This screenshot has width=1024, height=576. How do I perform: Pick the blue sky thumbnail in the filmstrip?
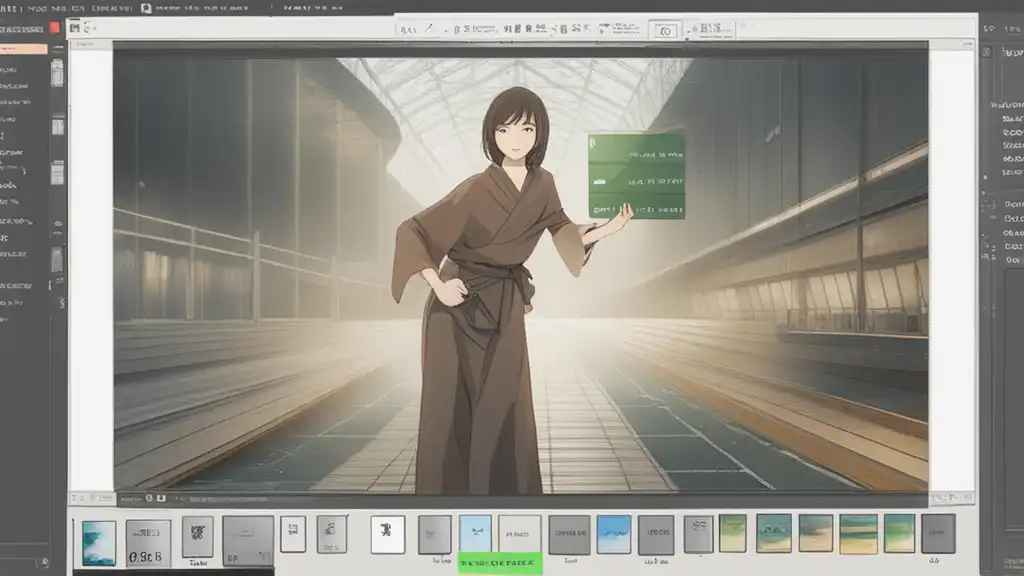click(613, 534)
